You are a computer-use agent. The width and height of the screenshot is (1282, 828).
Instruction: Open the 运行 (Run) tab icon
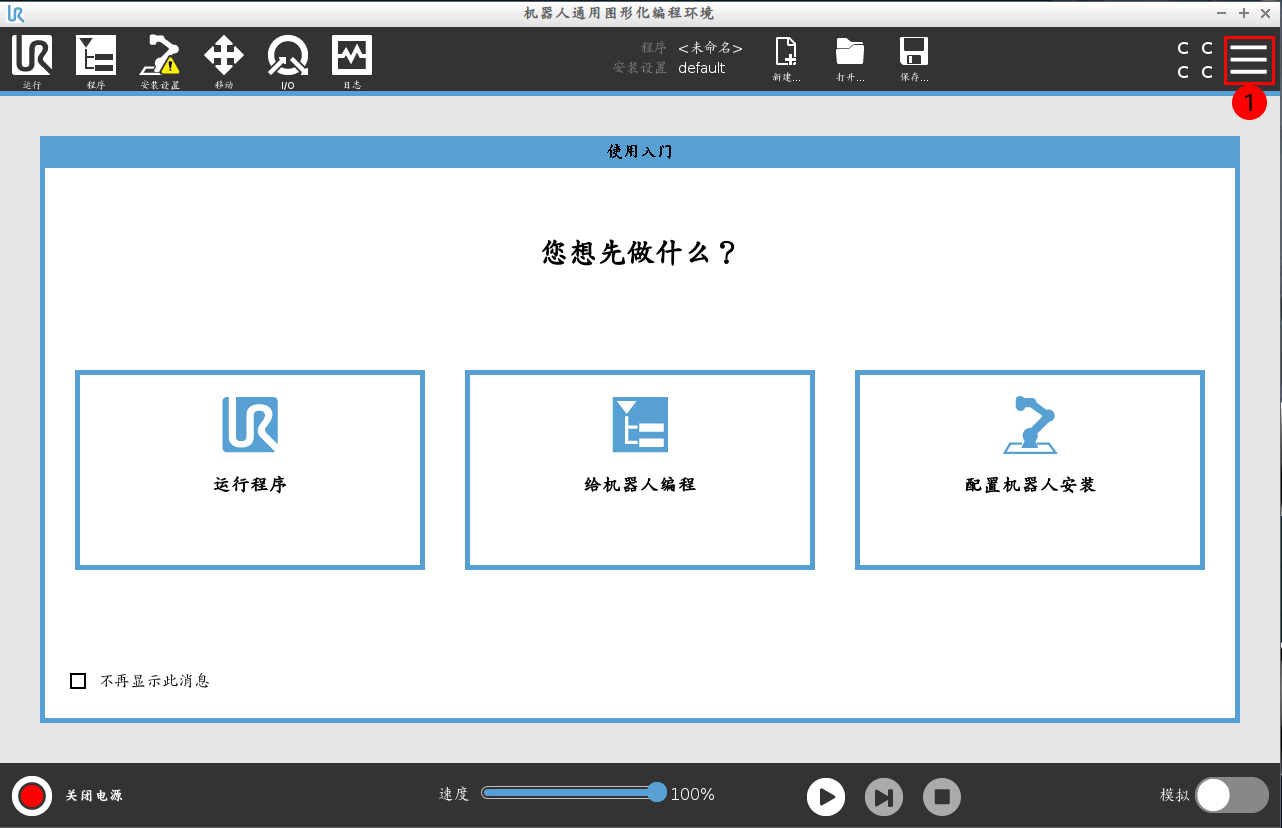[x=32, y=57]
